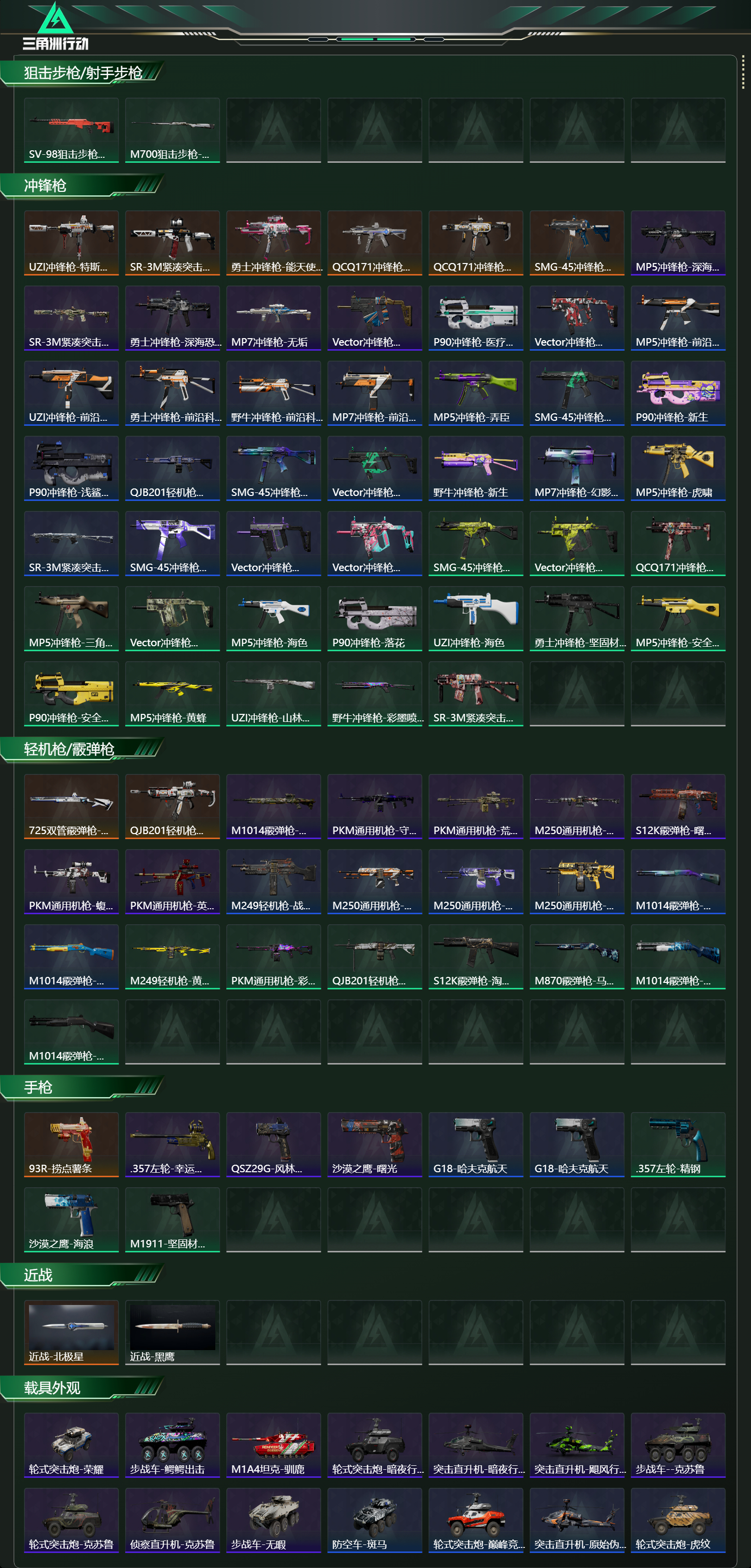Click the 三角洲行动 logo
The width and height of the screenshot is (751, 1568).
(56, 26)
